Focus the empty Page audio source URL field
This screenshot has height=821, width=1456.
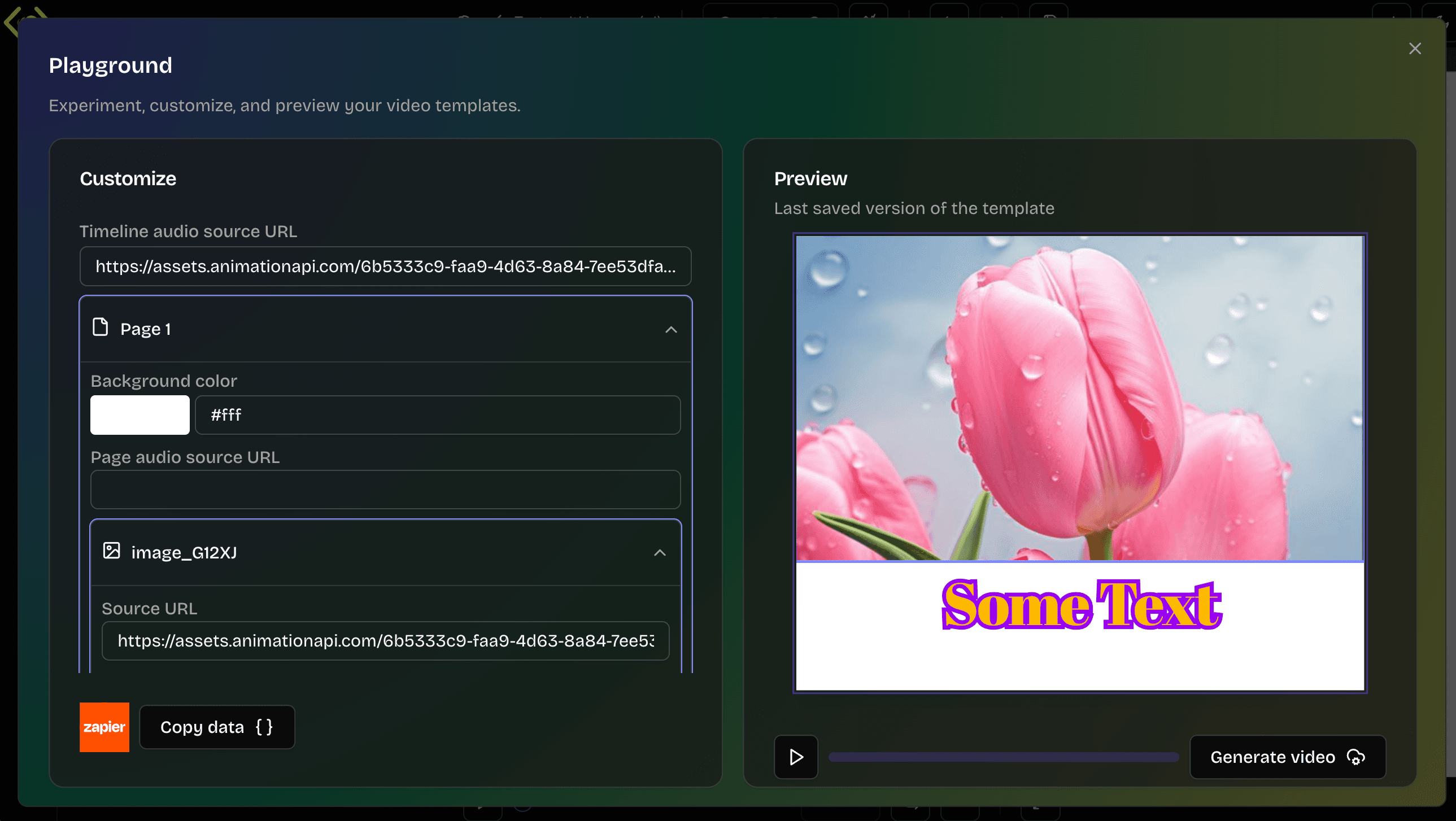point(385,490)
